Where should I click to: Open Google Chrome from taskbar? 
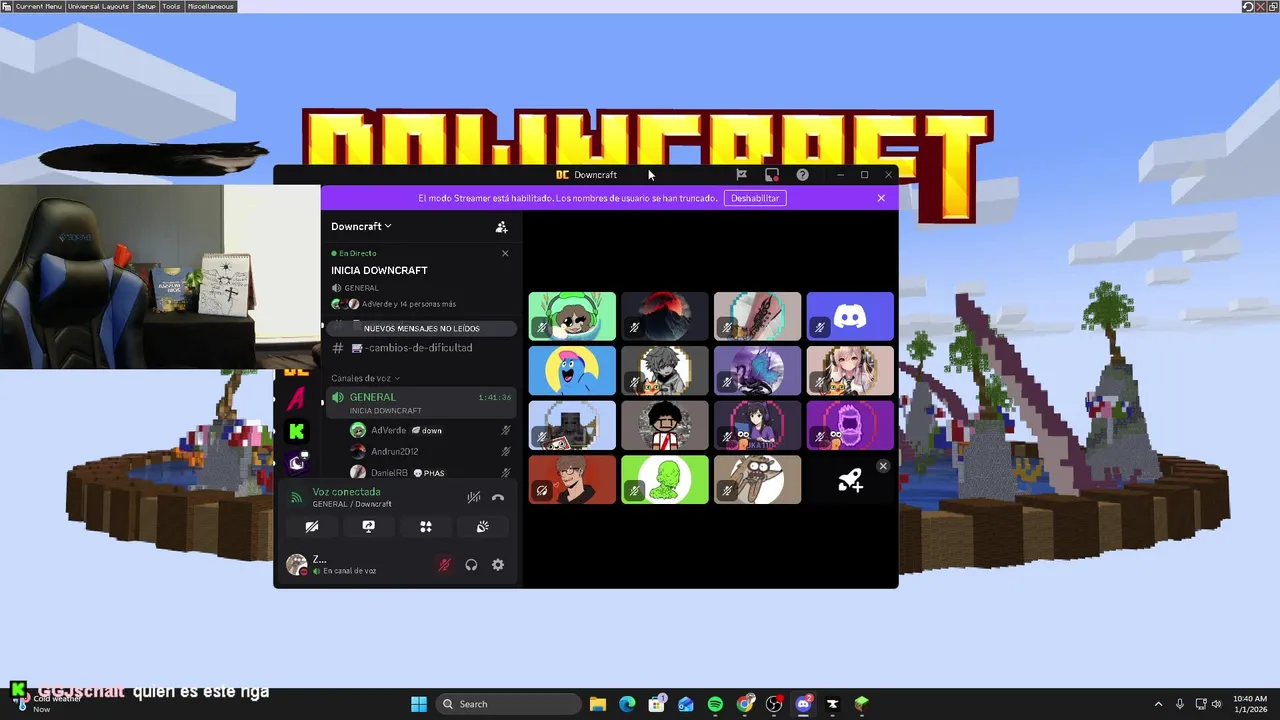pos(745,704)
